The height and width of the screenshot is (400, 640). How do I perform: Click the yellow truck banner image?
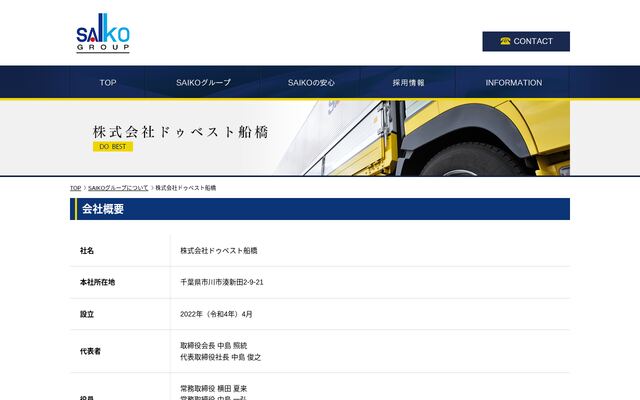(x=424, y=138)
